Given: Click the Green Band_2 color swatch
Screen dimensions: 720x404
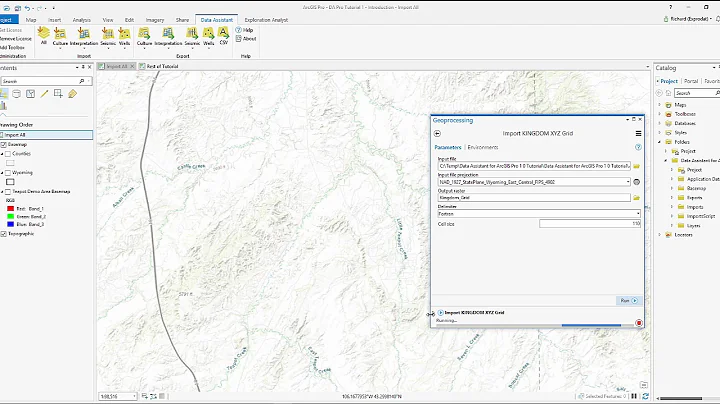Looking at the screenshot, I should point(10,216).
